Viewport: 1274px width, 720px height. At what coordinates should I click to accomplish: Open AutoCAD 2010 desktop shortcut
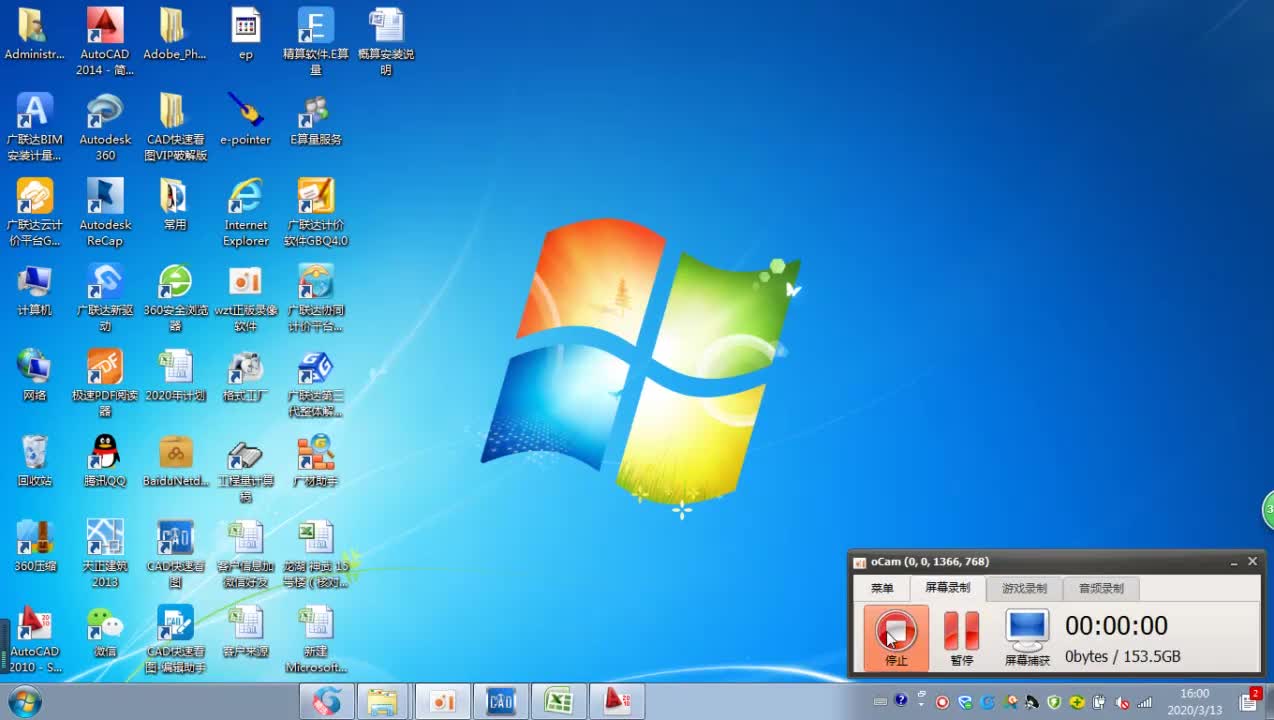point(34,638)
